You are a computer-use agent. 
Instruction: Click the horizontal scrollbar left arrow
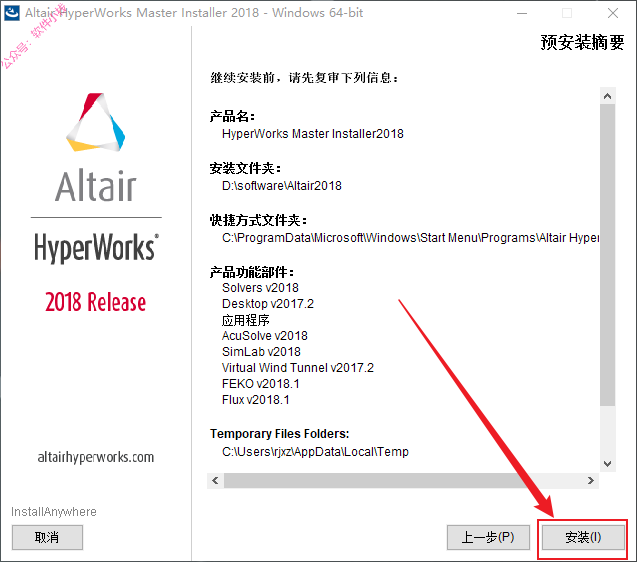click(215, 480)
